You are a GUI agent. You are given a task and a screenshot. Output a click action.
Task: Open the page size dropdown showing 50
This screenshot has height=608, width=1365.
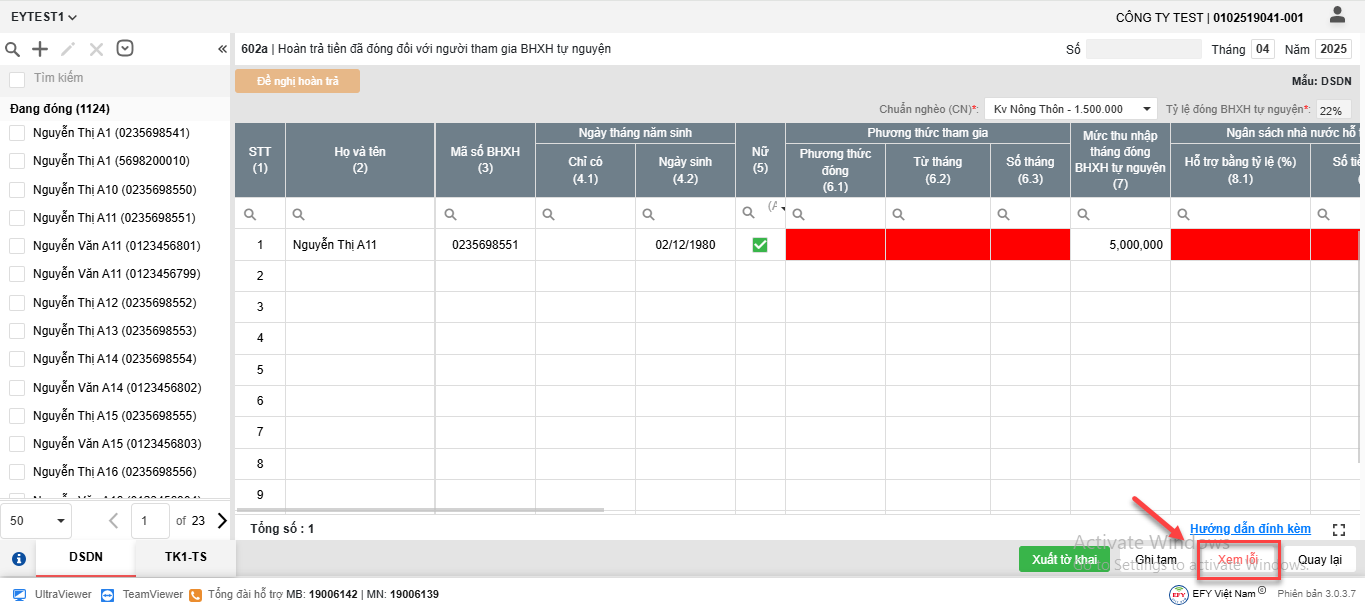click(x=36, y=521)
